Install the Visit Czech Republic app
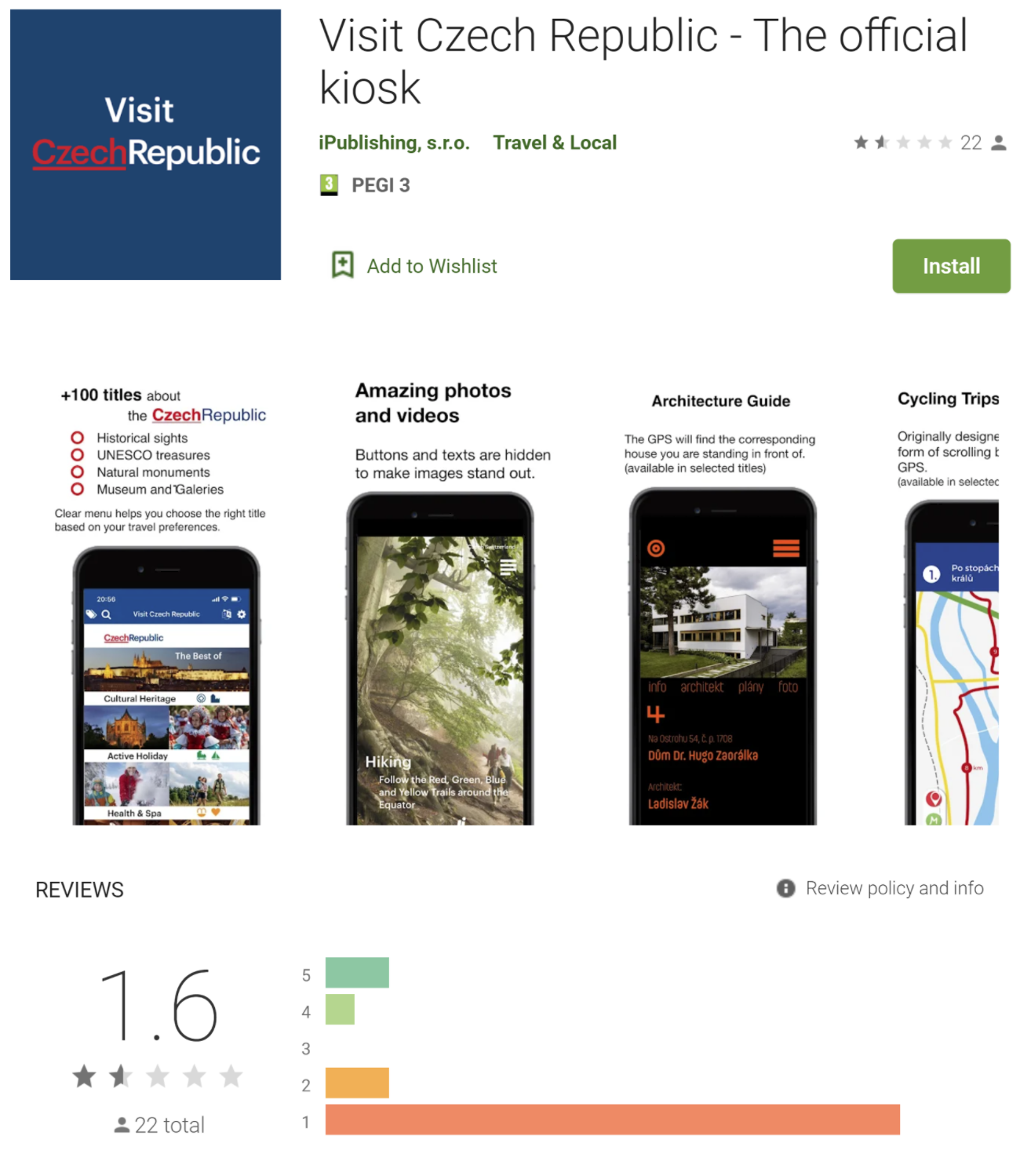 [x=951, y=266]
